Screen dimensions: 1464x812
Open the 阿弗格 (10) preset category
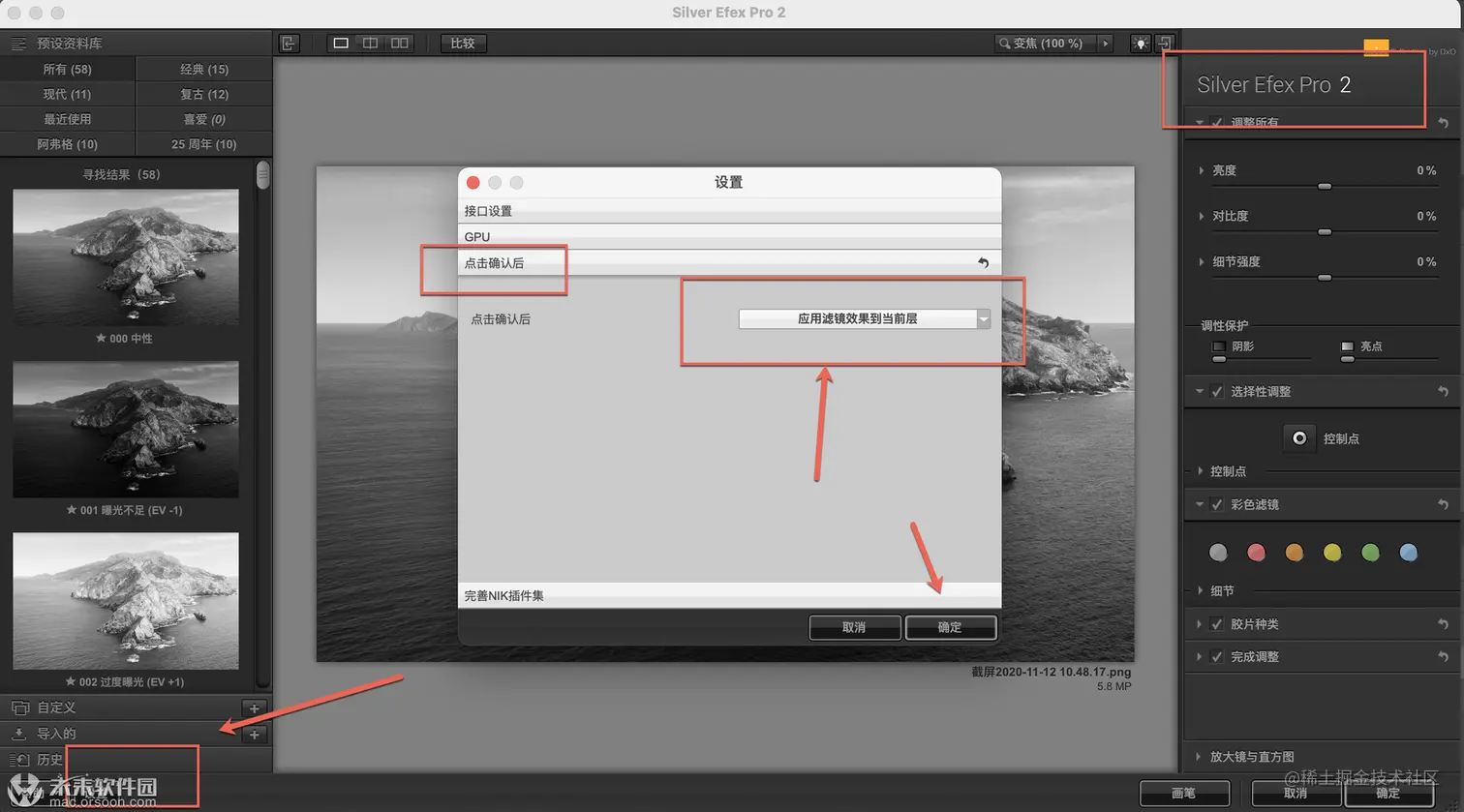68,144
